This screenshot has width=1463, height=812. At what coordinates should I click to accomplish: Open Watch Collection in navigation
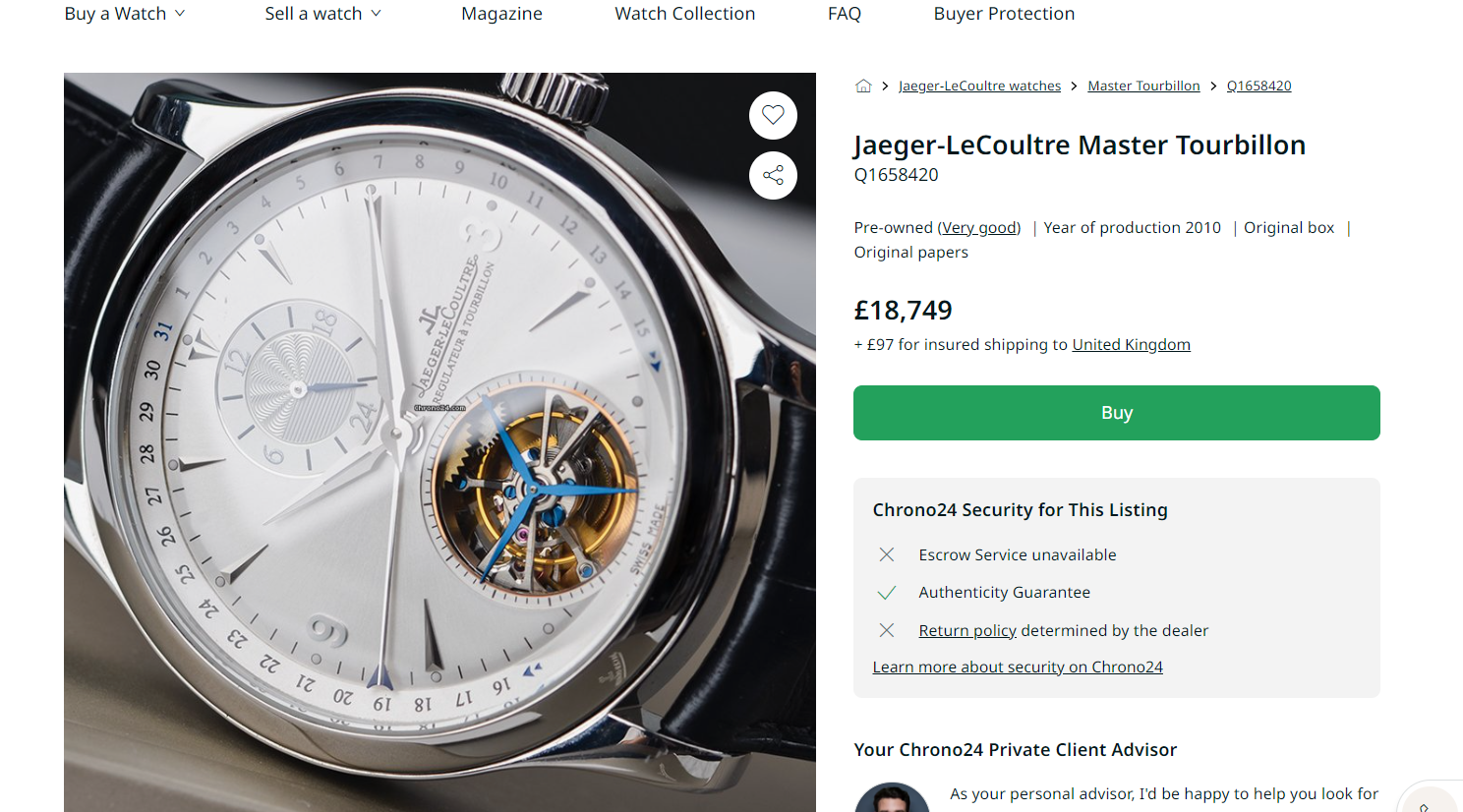pos(684,14)
